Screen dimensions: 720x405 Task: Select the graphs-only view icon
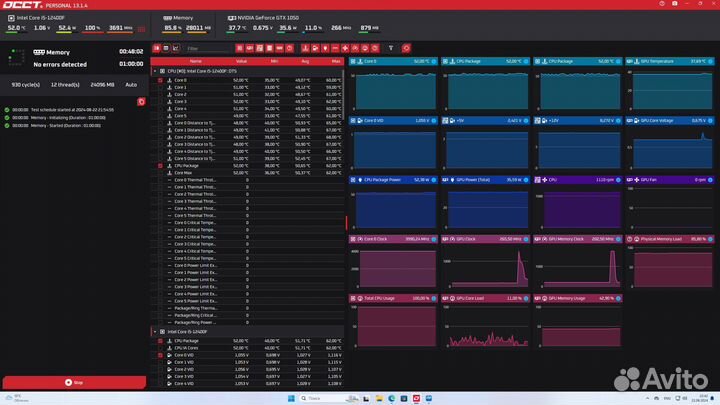(x=176, y=48)
